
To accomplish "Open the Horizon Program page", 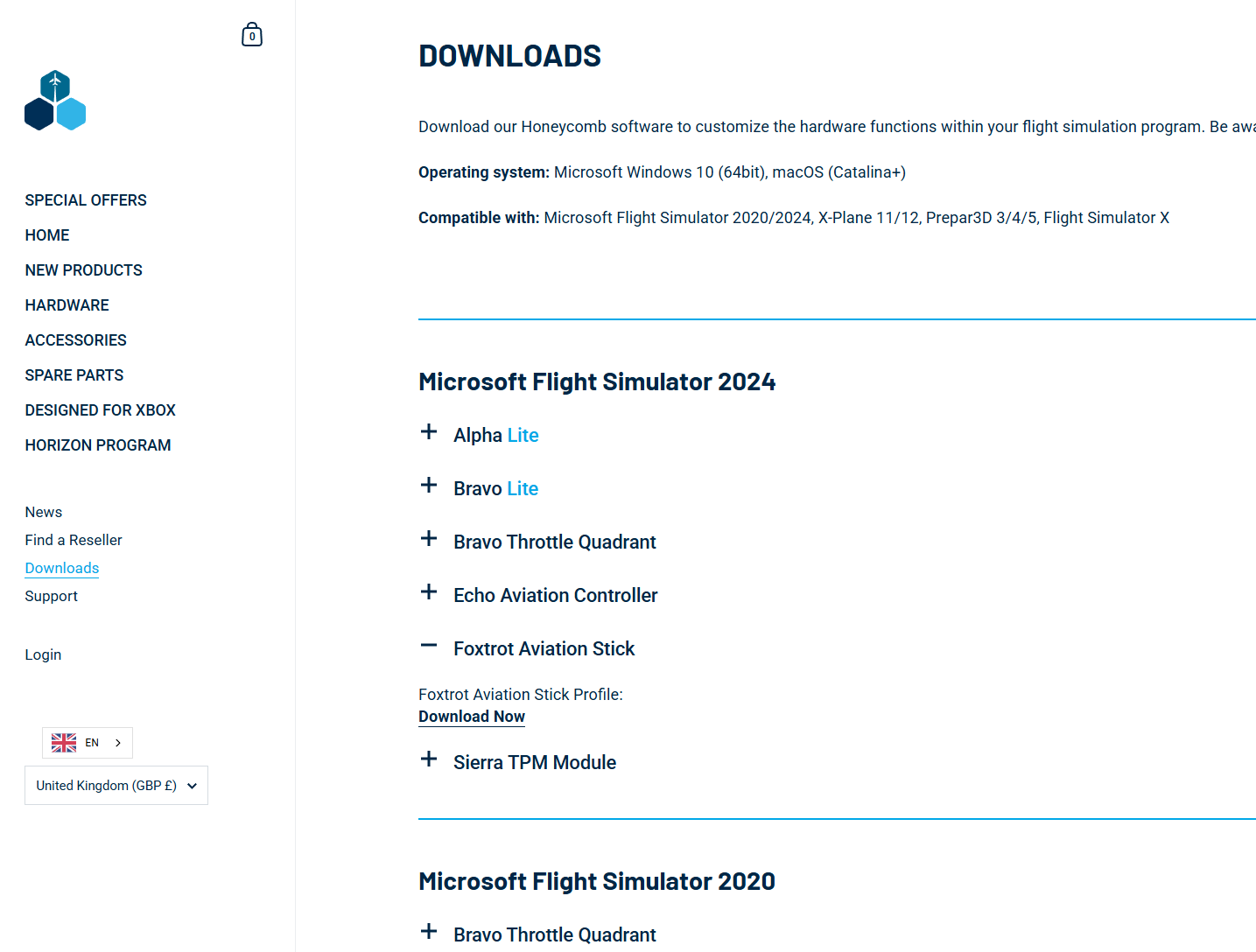I will click(98, 445).
